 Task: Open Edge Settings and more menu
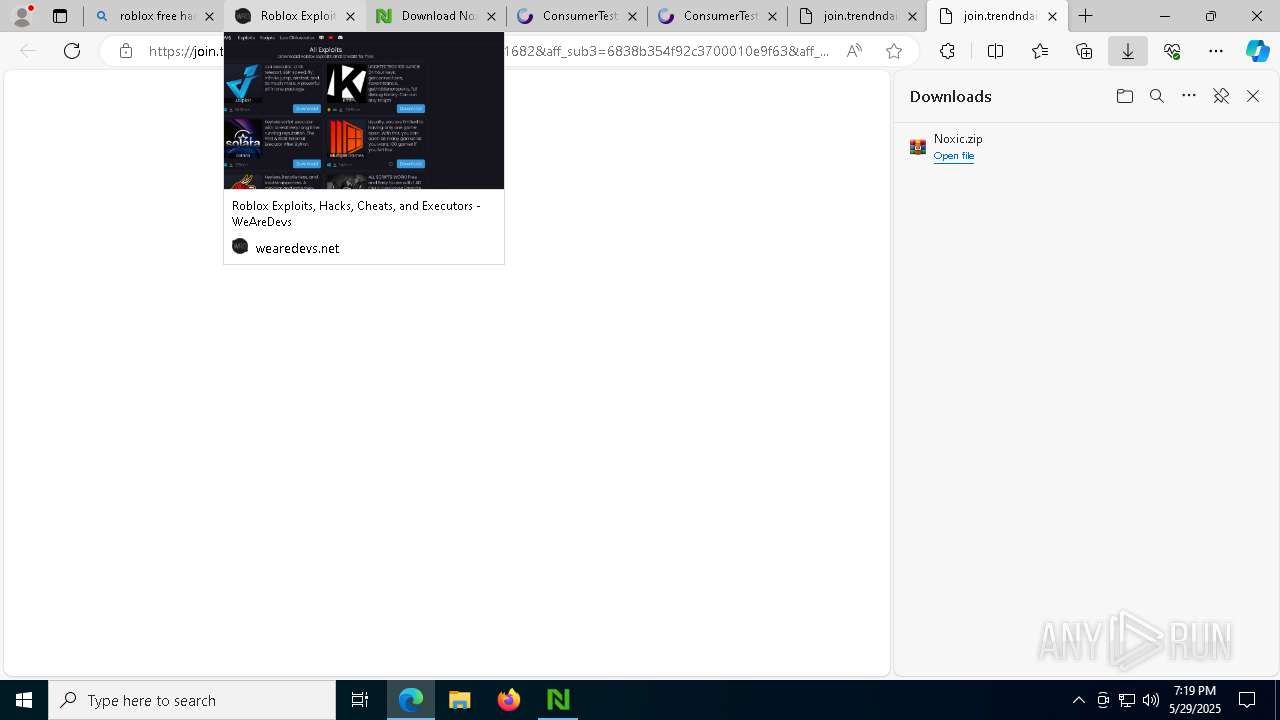[x=1216, y=51]
